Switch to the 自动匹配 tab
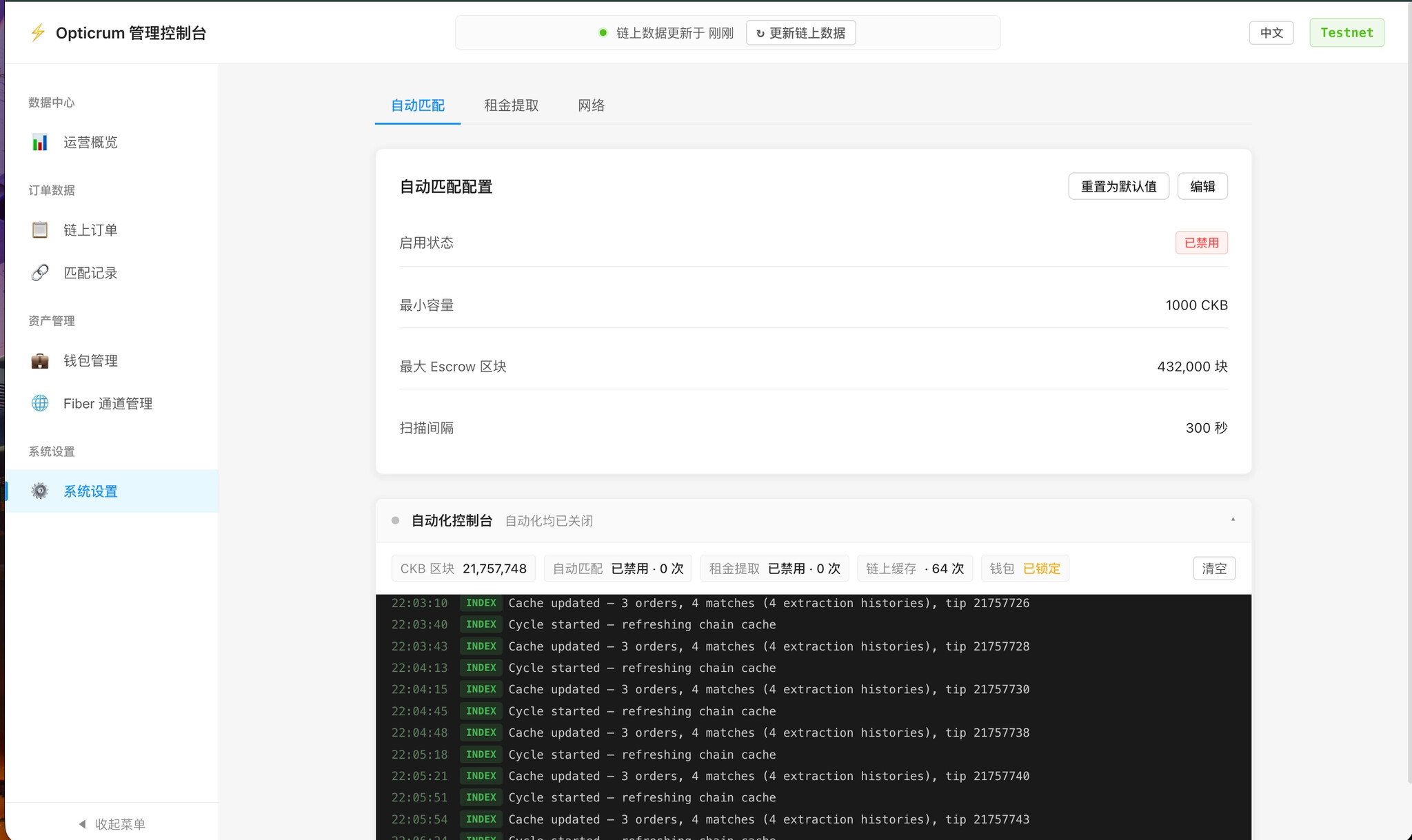The height and width of the screenshot is (840, 1412). [x=418, y=105]
